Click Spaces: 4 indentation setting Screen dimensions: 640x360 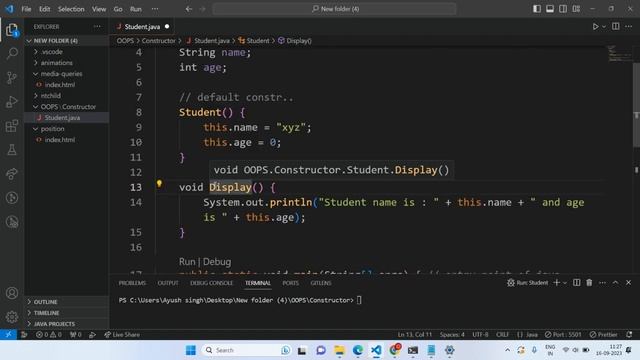452,334
